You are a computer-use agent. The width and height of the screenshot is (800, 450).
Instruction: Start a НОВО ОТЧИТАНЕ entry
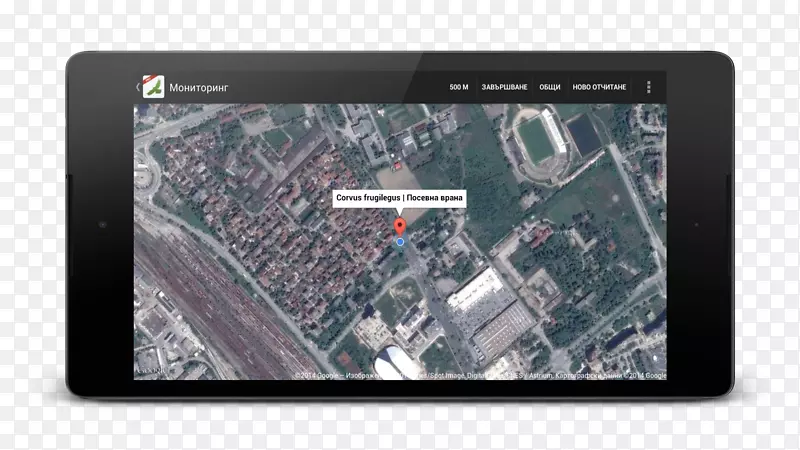pos(599,87)
